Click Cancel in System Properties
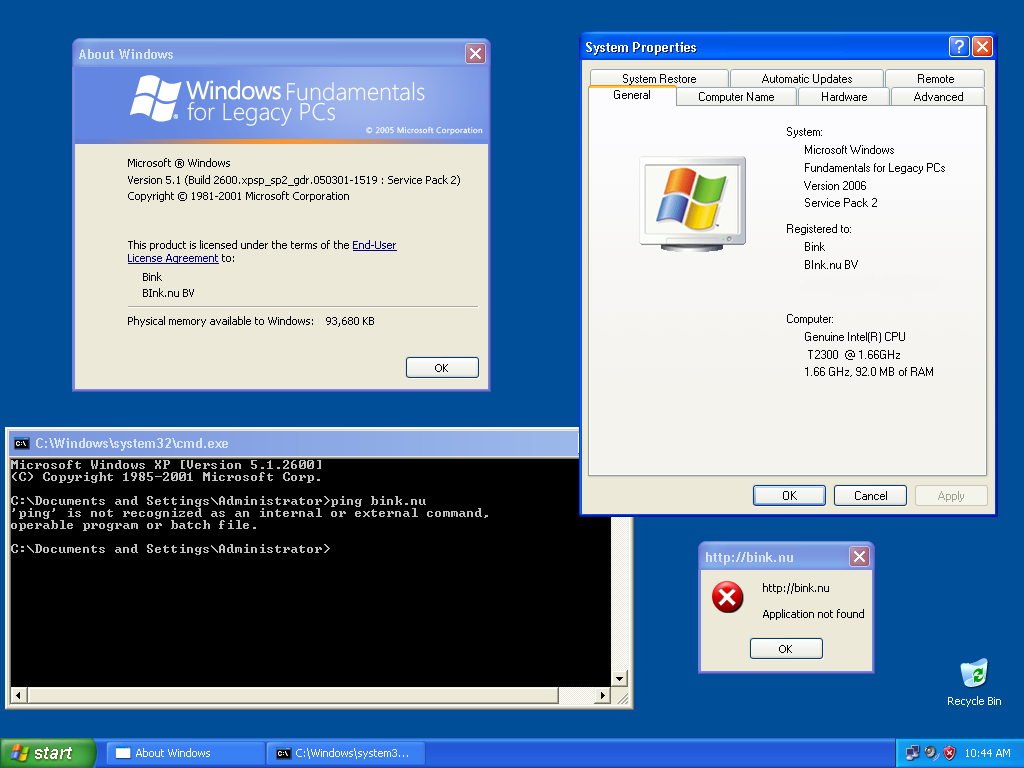 869,495
